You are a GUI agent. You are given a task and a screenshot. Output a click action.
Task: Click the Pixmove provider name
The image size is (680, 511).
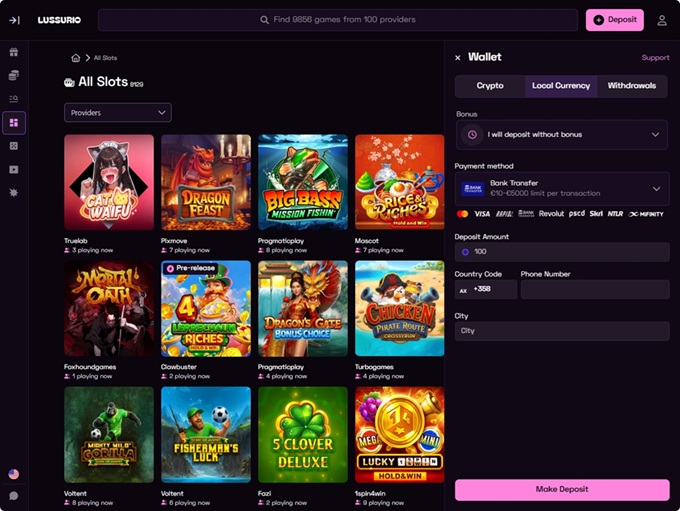coord(174,241)
